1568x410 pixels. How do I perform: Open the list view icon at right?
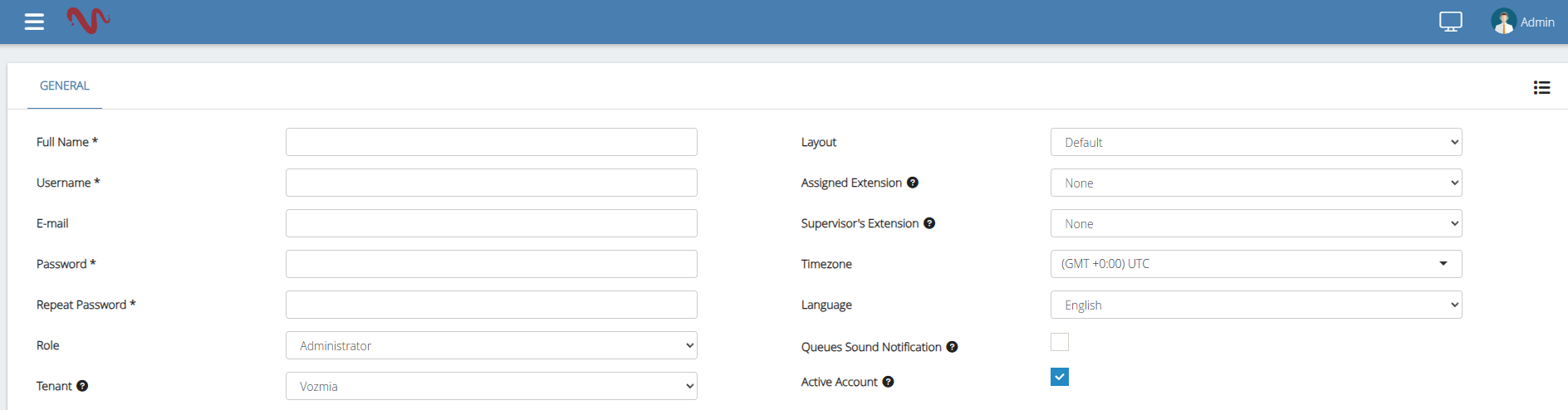click(x=1541, y=87)
